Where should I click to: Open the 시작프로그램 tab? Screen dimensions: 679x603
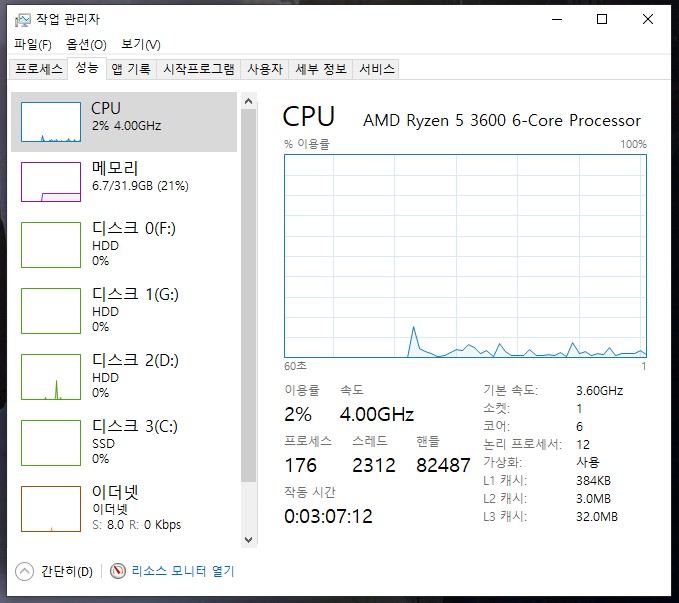198,69
